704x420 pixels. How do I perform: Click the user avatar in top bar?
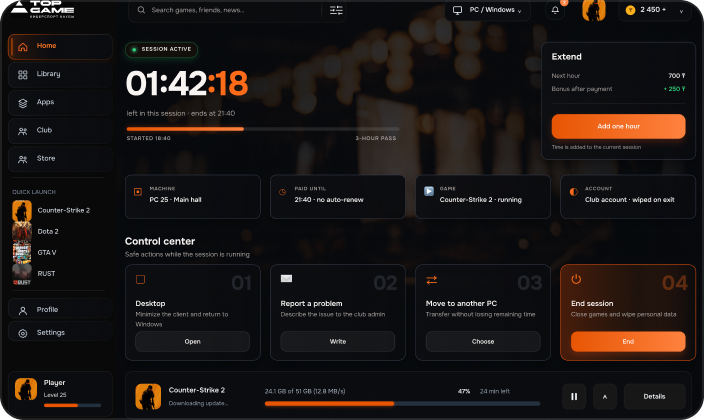pos(594,10)
